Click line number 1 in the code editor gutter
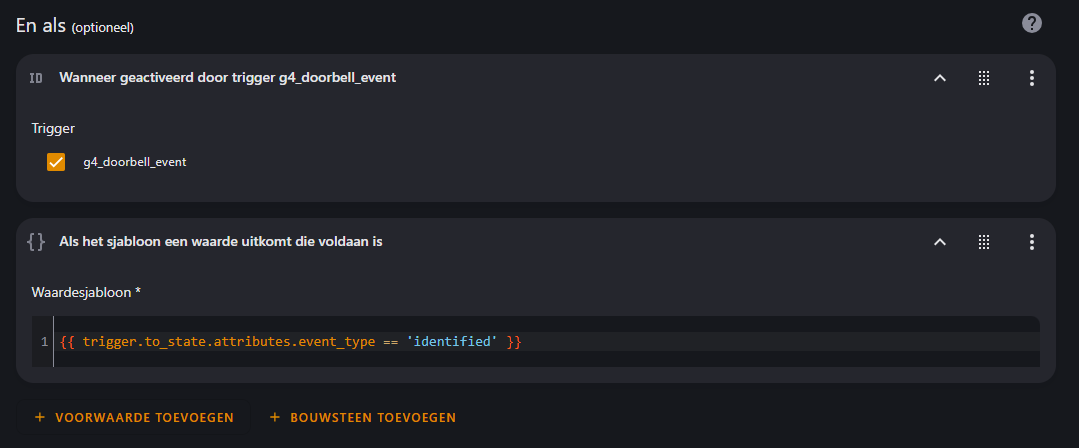Screen dimensions: 1079x448 click(44, 342)
